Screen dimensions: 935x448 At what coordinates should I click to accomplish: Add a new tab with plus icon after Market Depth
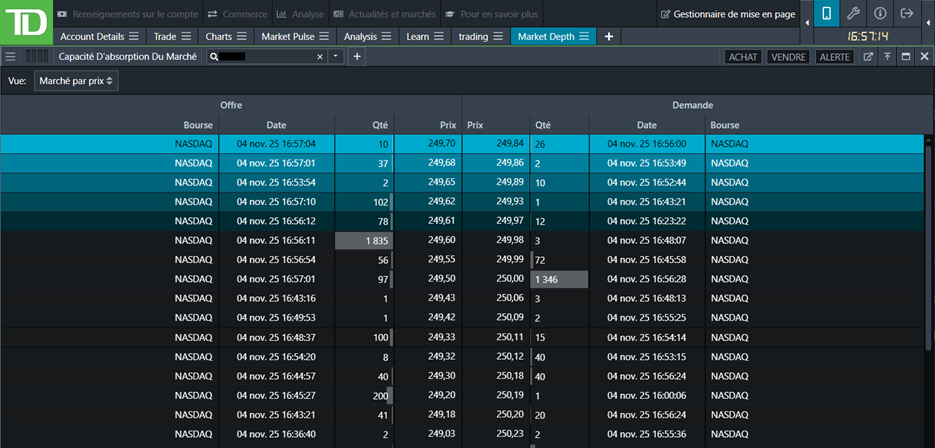tap(609, 36)
